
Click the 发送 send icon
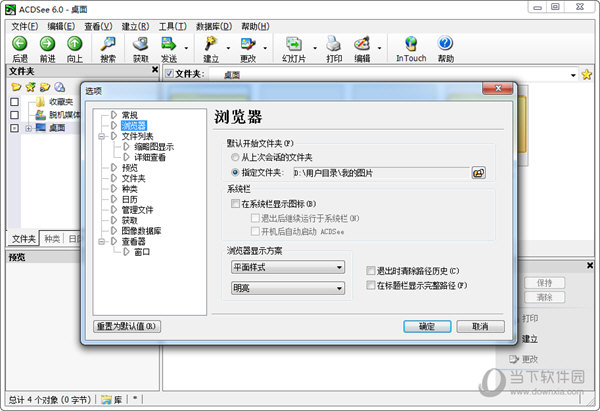168,44
